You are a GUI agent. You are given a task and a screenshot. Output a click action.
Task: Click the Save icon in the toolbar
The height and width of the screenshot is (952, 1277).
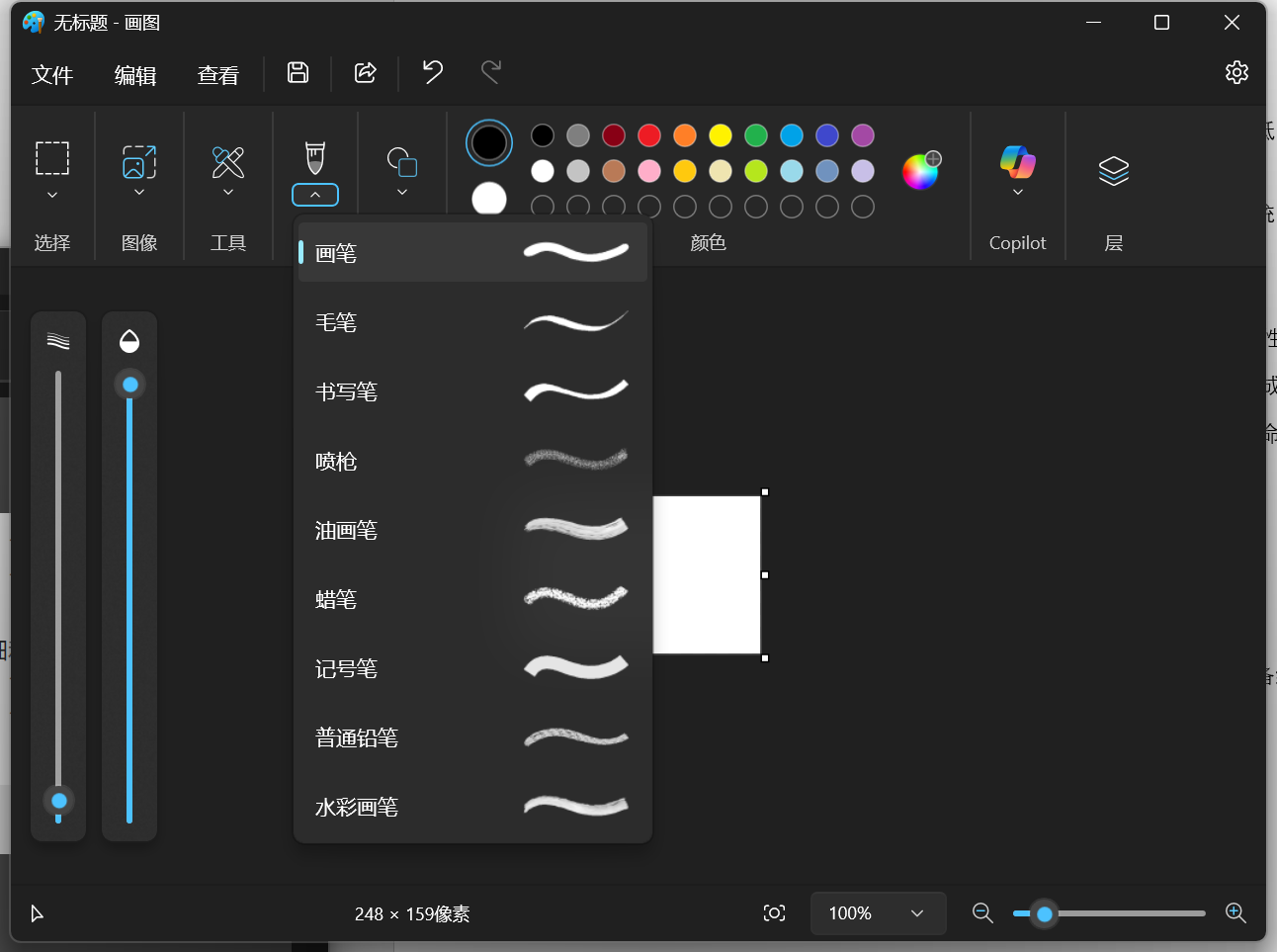[298, 72]
